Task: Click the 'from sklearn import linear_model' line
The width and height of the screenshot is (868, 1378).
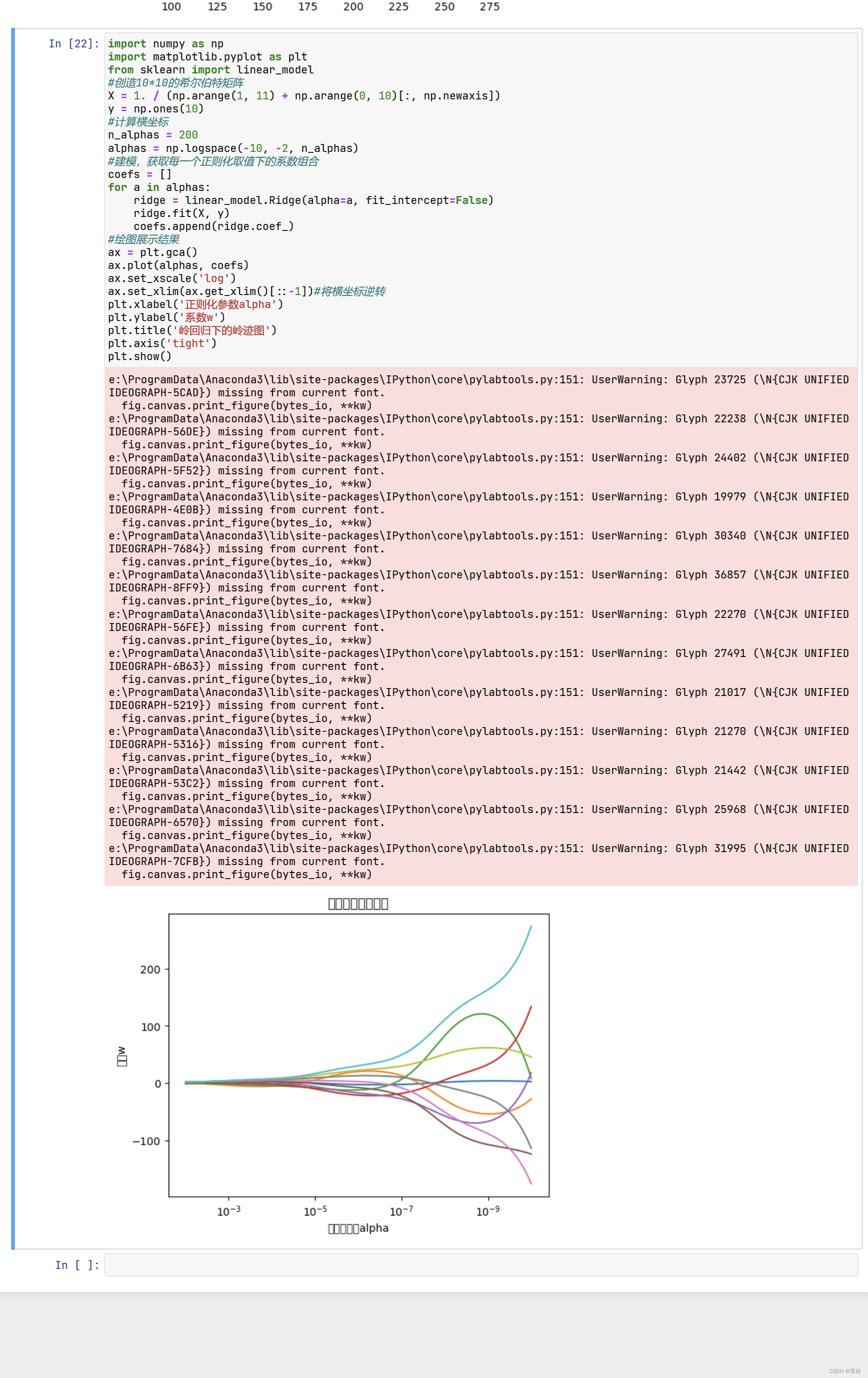Action: tap(210, 70)
